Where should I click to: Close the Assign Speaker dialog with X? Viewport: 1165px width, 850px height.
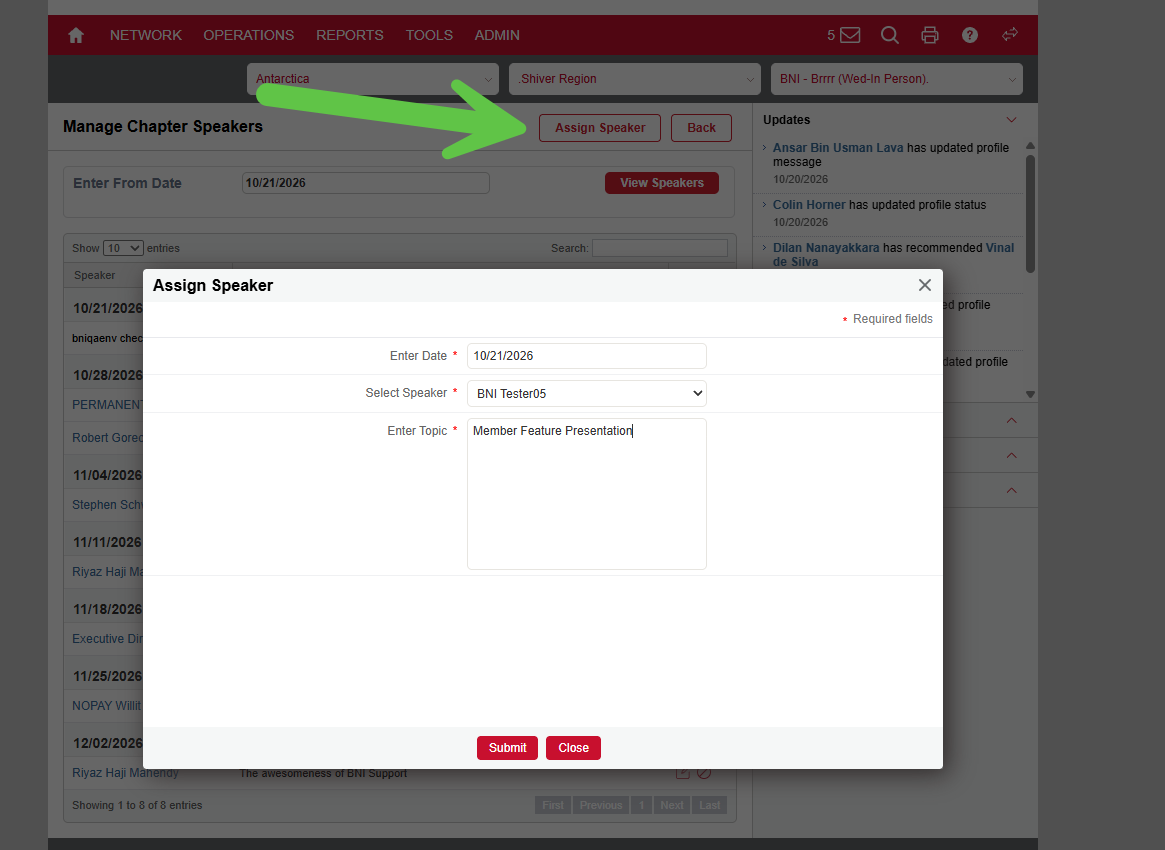[x=924, y=285]
